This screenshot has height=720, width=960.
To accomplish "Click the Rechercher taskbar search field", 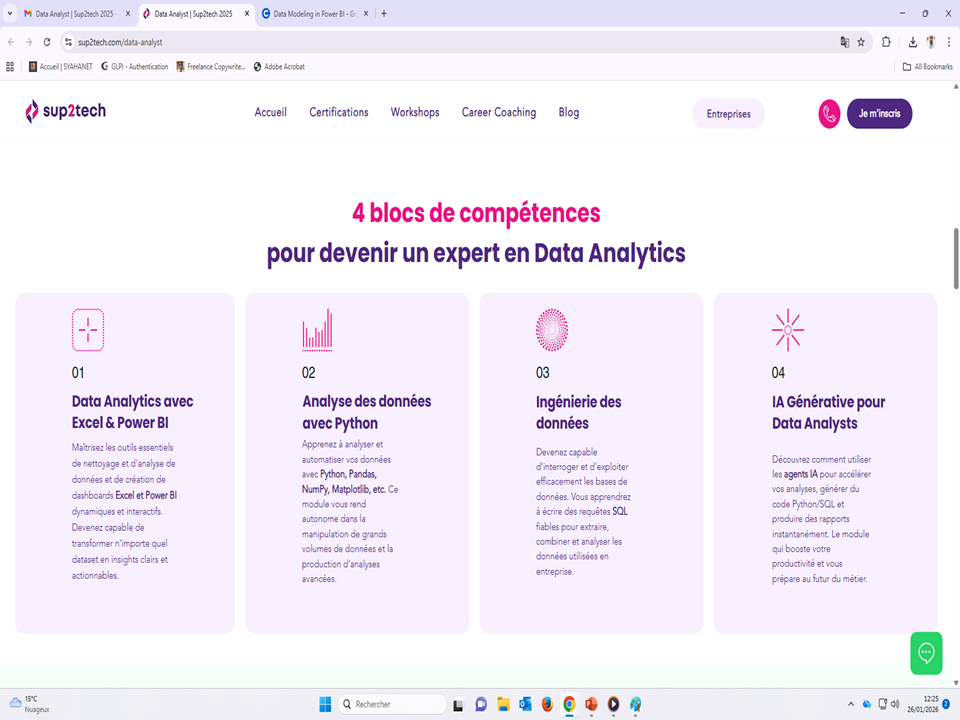I will (x=390, y=704).
